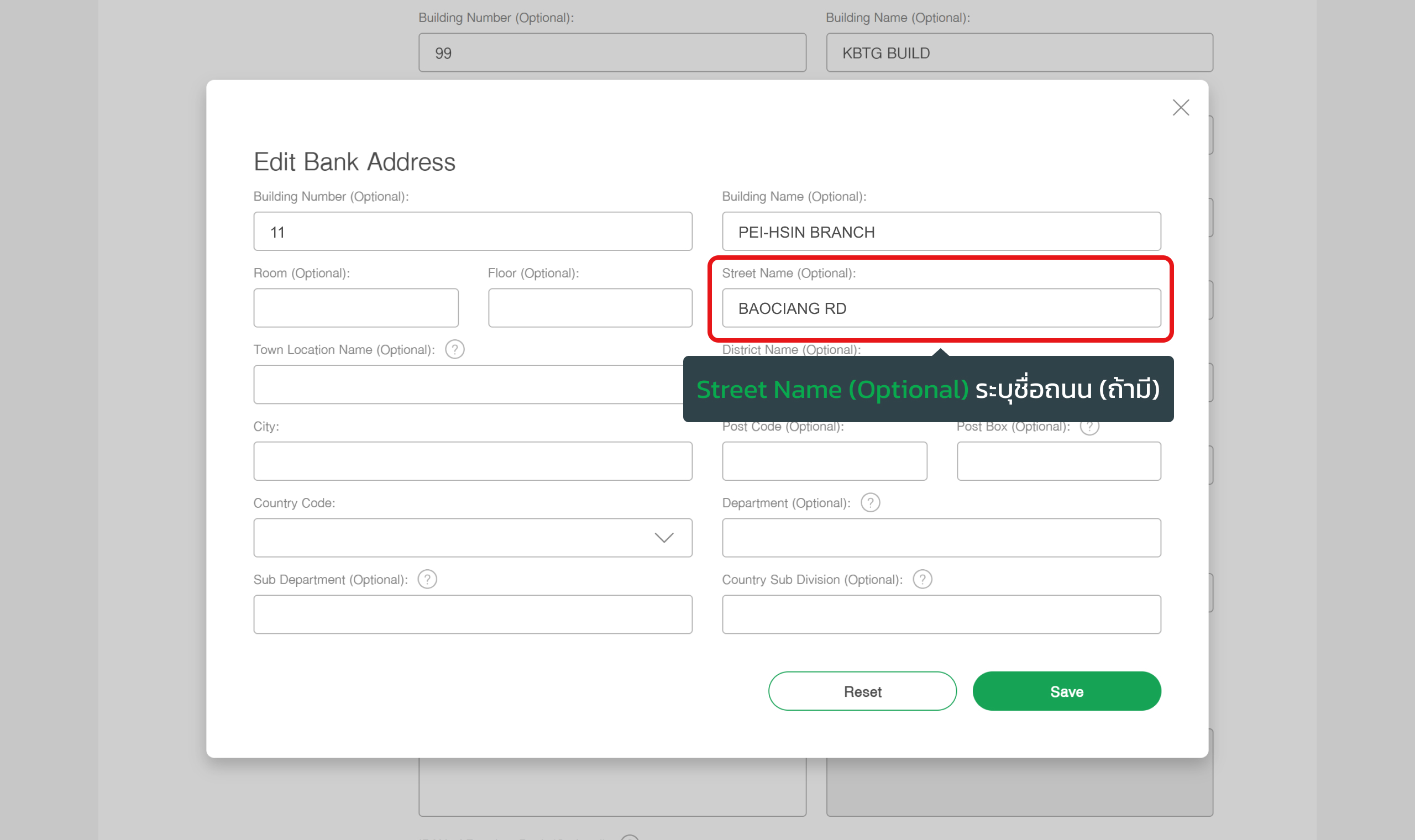The height and width of the screenshot is (840, 1415).
Task: Close the Edit Bank Address dialog
Action: [x=1181, y=108]
